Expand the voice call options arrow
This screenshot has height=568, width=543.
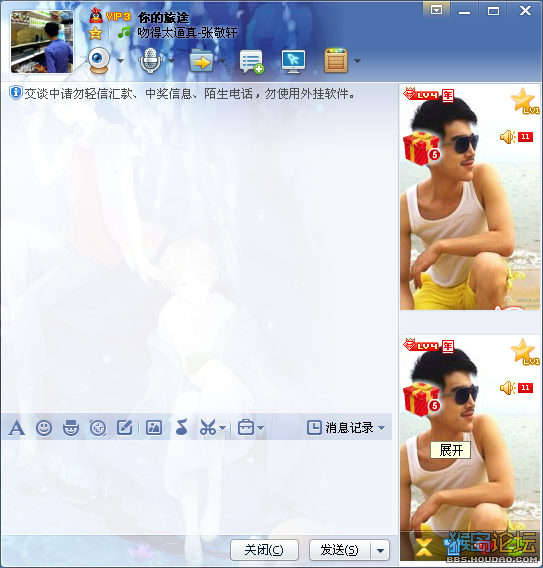point(171,61)
